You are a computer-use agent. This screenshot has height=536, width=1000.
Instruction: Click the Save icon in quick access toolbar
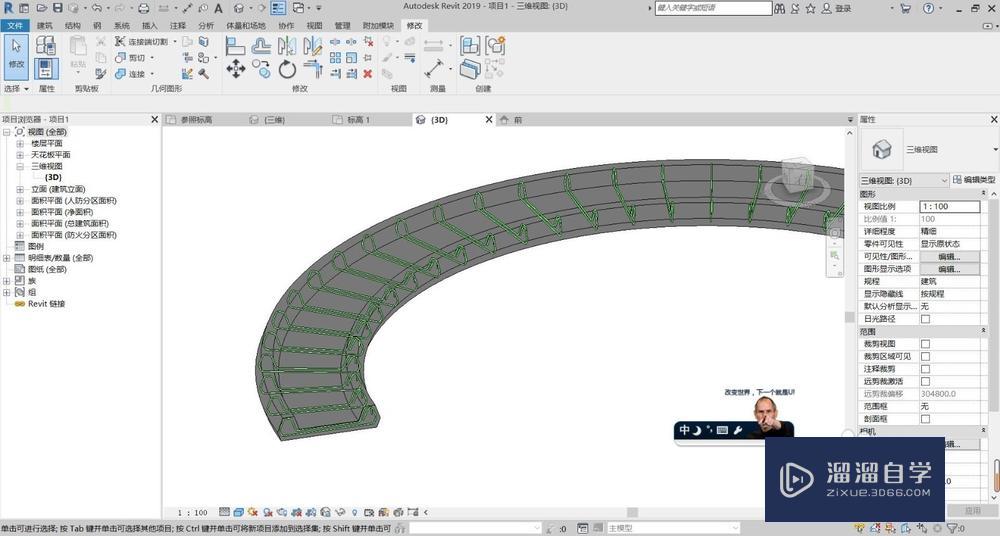click(57, 8)
